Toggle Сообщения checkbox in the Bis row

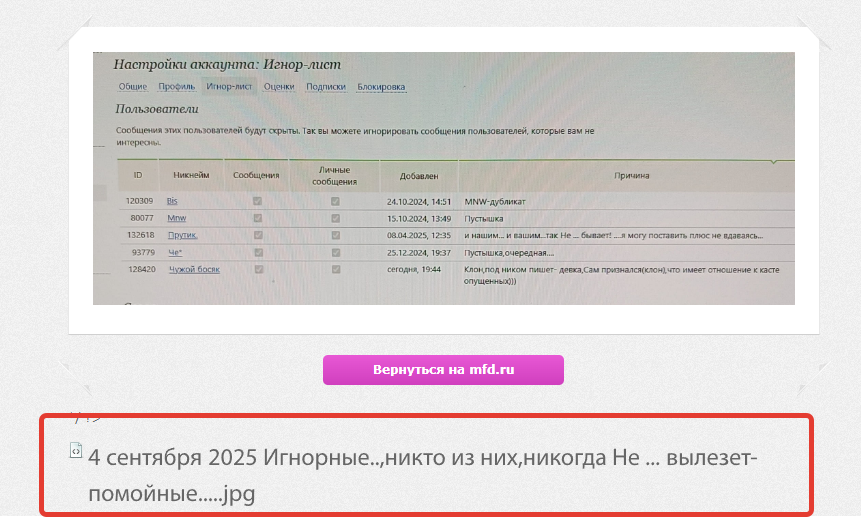tap(258, 201)
